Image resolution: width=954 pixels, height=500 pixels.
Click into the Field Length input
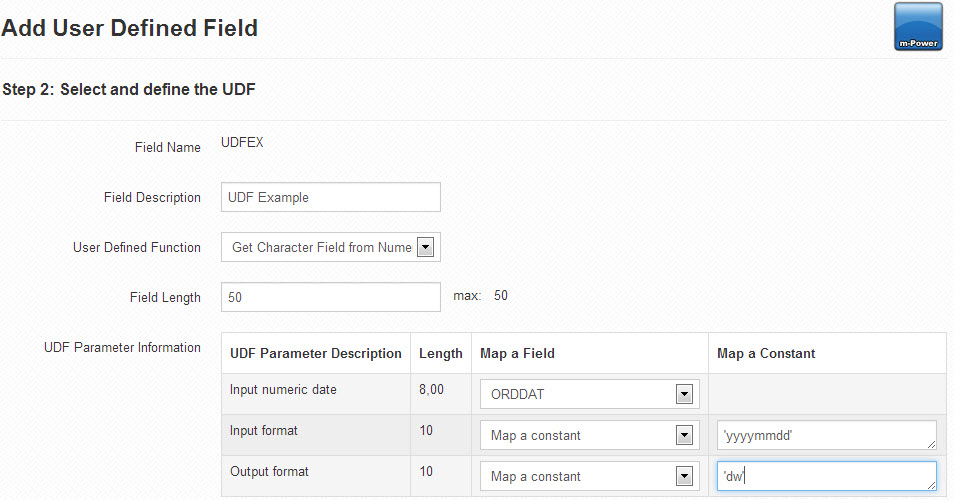point(330,297)
